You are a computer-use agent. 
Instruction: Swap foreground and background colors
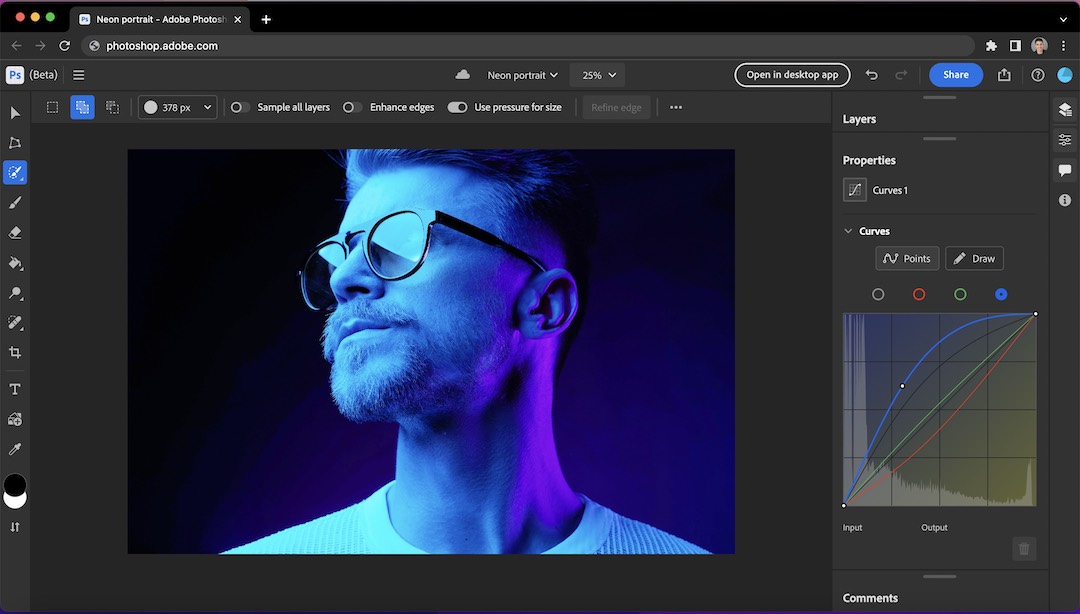(15, 527)
